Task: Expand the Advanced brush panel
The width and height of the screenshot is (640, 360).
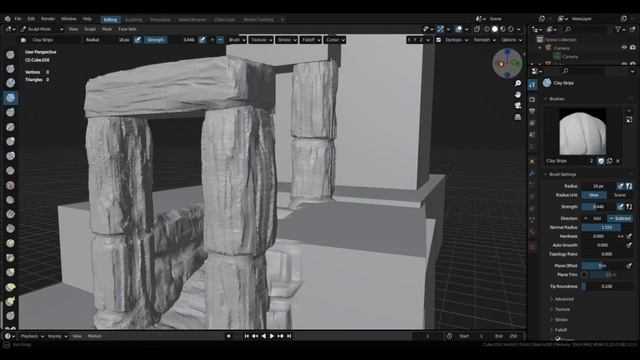Action: click(564, 299)
